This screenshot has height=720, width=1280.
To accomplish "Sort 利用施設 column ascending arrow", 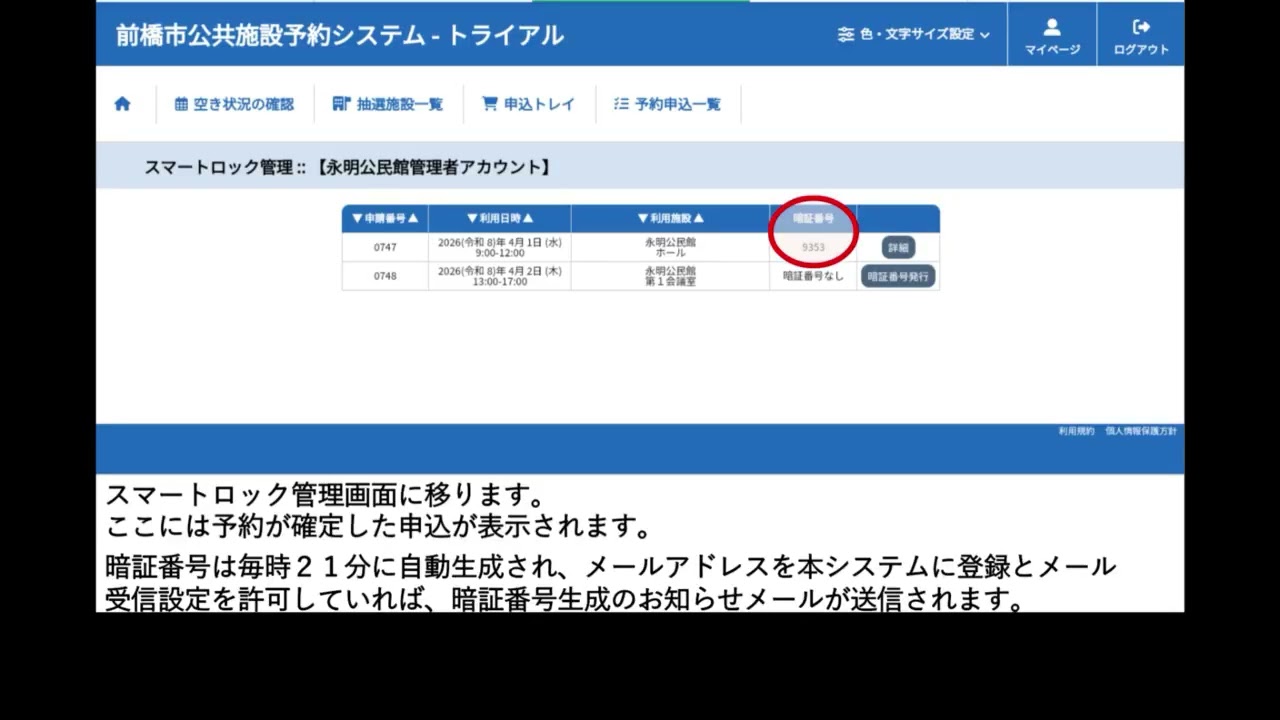I will point(699,218).
